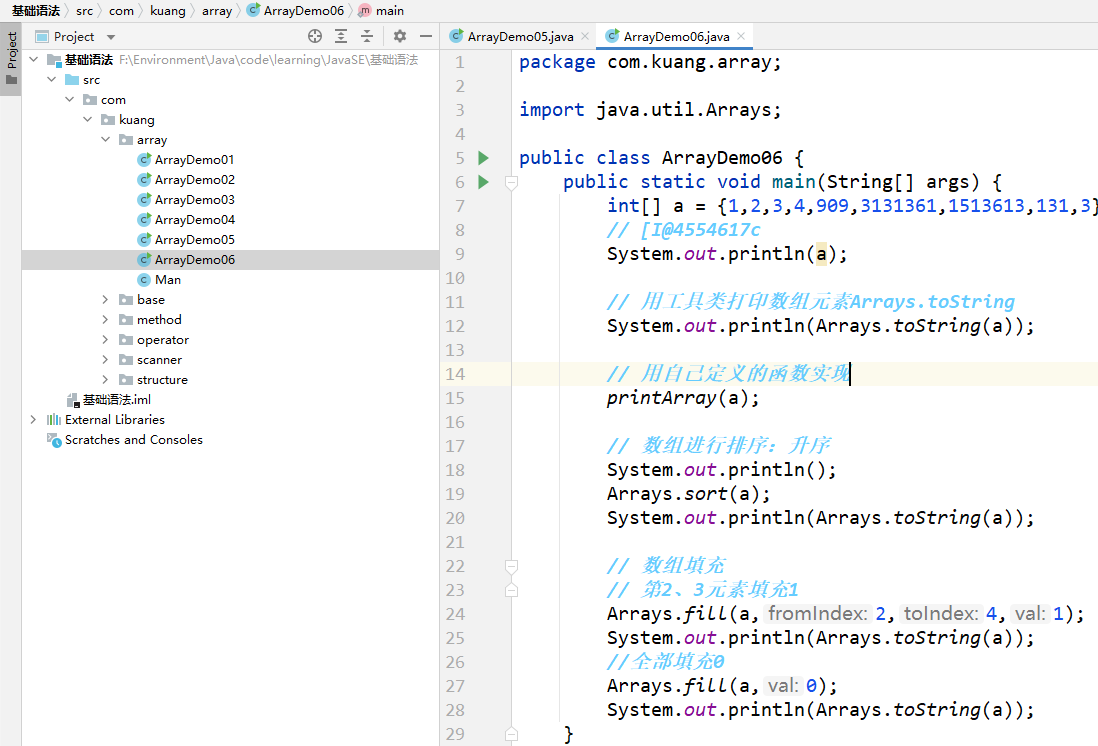The image size is (1098, 746).
Task: Collapse main method fold marker on line 6
Action: [x=511, y=183]
